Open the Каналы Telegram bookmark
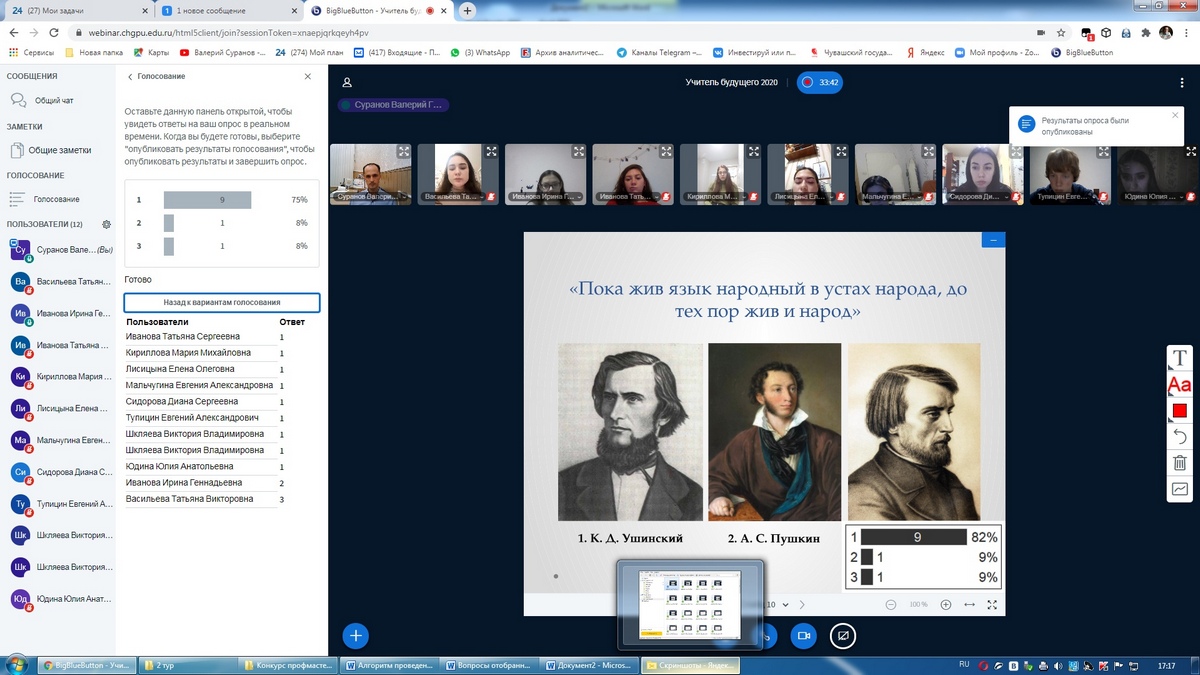The height and width of the screenshot is (675, 1200). pyautogui.click(x=657, y=53)
